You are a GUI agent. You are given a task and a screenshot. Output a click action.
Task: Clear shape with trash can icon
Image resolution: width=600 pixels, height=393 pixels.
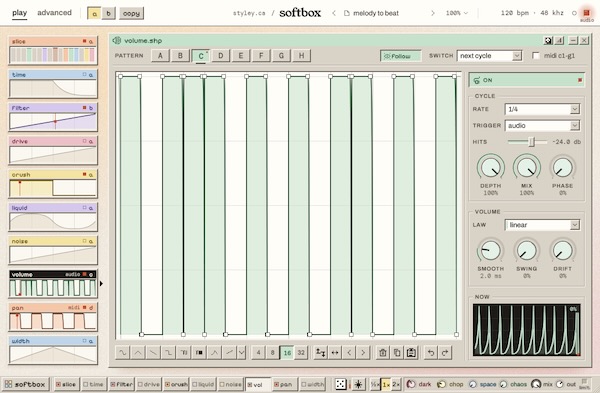383,352
